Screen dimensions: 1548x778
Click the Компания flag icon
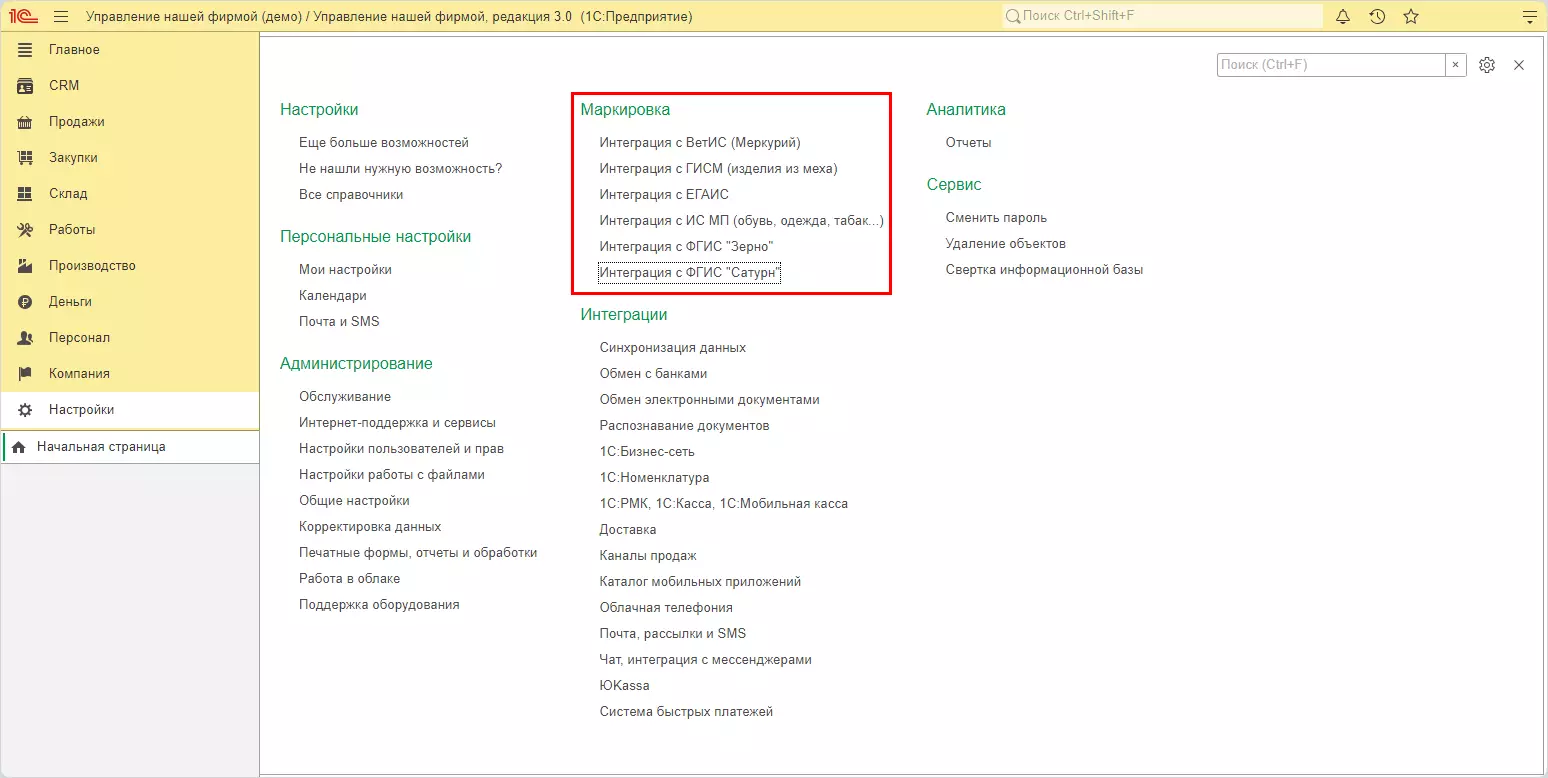coord(26,374)
